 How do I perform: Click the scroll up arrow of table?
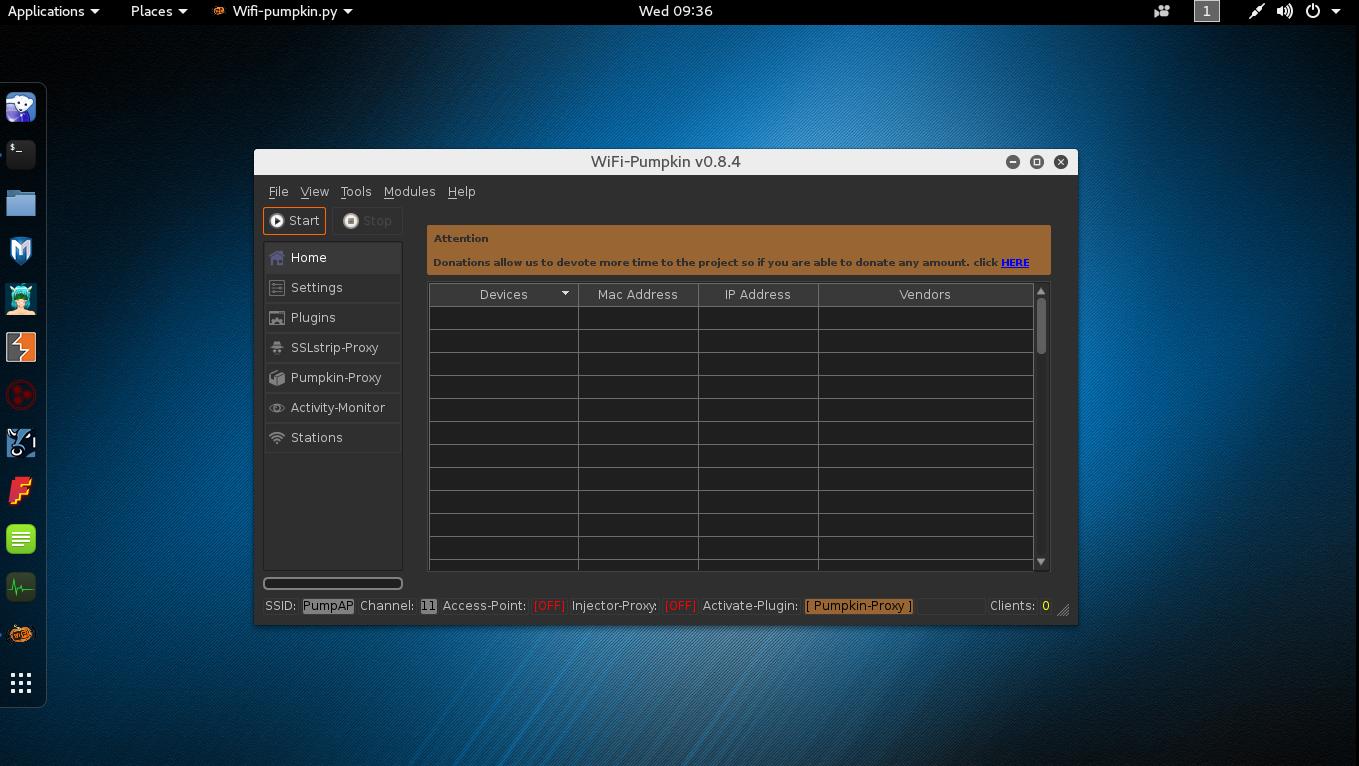pyautogui.click(x=1041, y=291)
